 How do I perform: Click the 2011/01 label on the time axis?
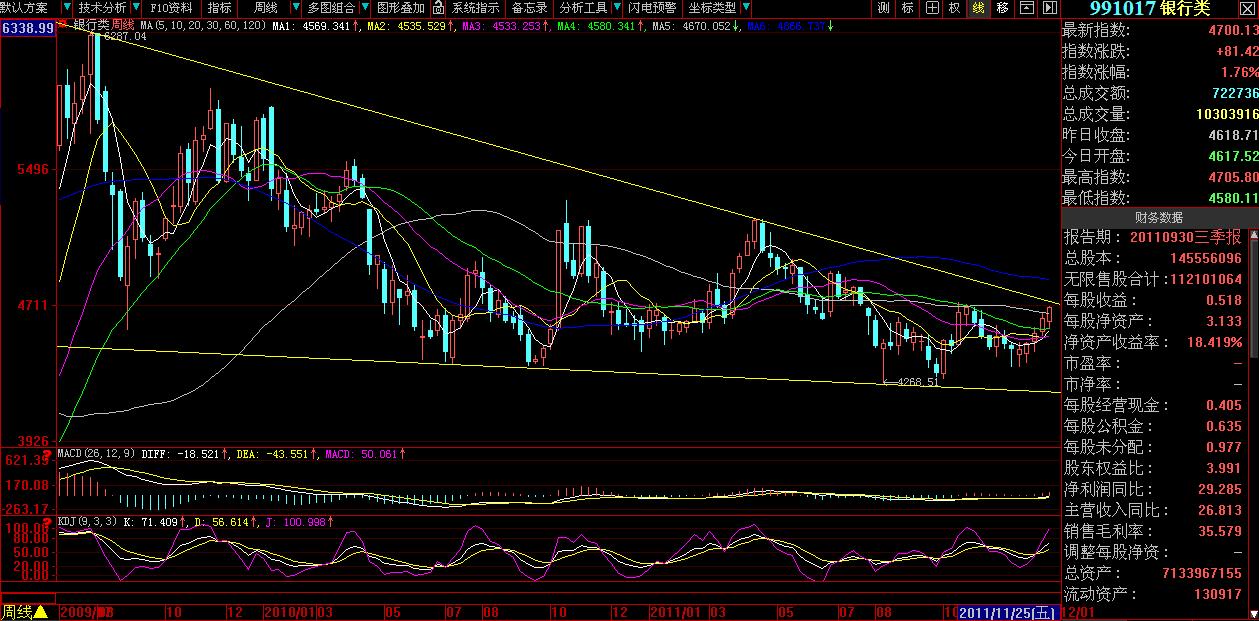(x=676, y=612)
